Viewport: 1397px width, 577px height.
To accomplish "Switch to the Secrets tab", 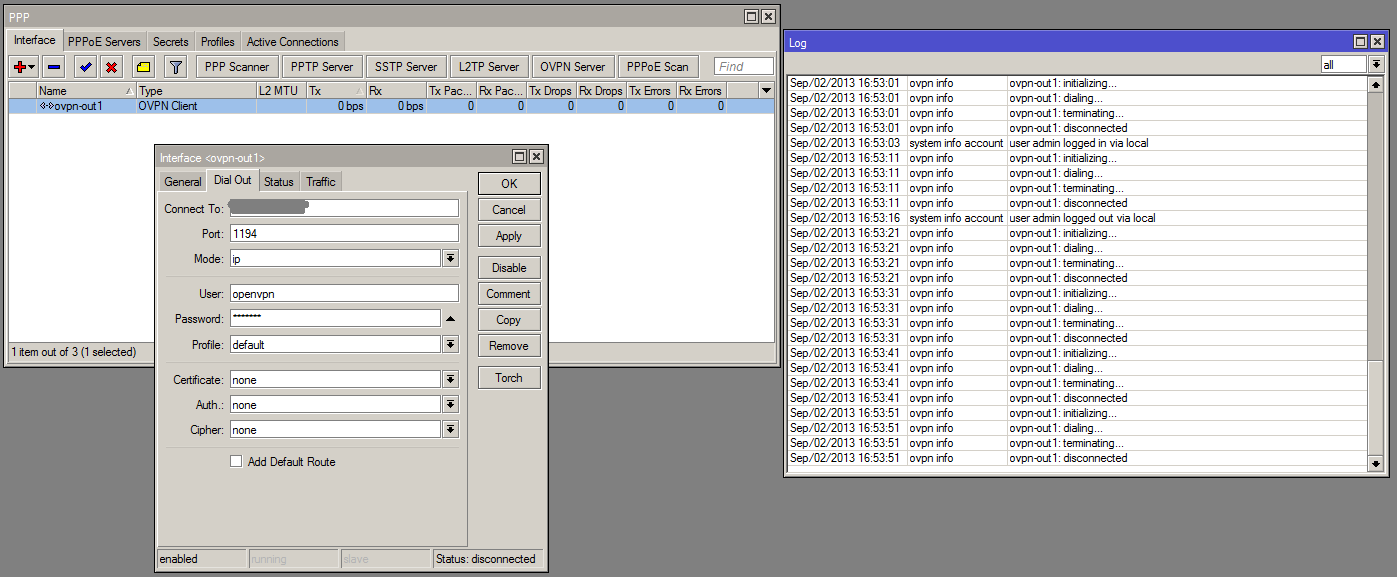I will pos(170,42).
